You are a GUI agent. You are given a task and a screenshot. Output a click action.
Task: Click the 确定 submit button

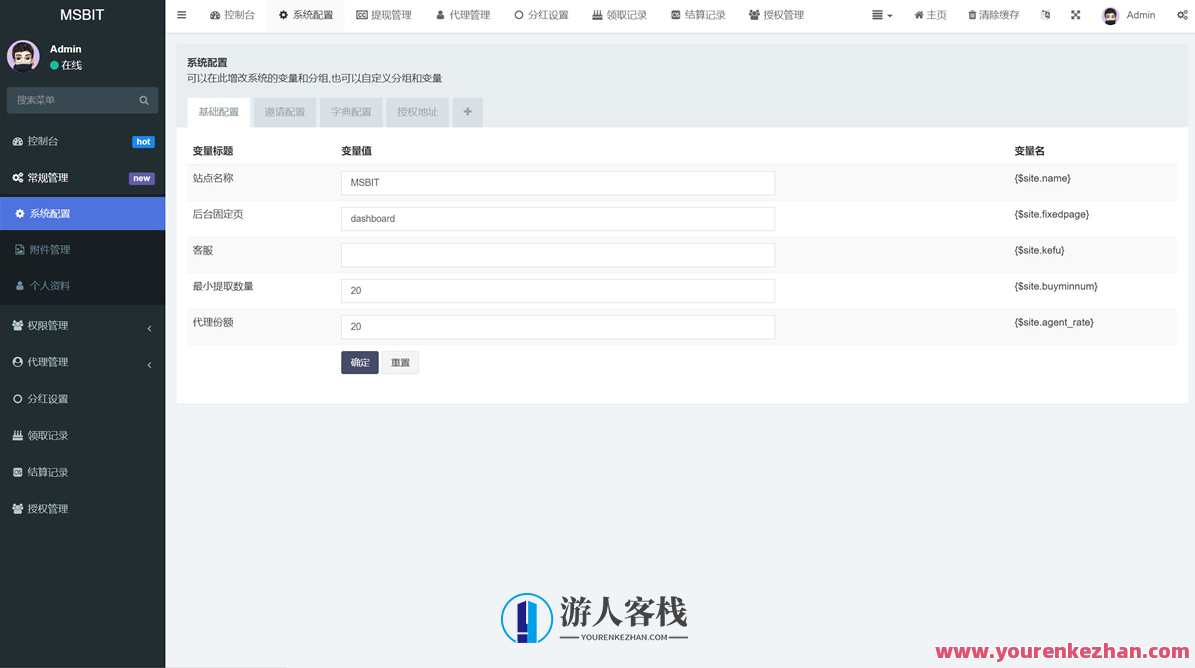(x=359, y=363)
